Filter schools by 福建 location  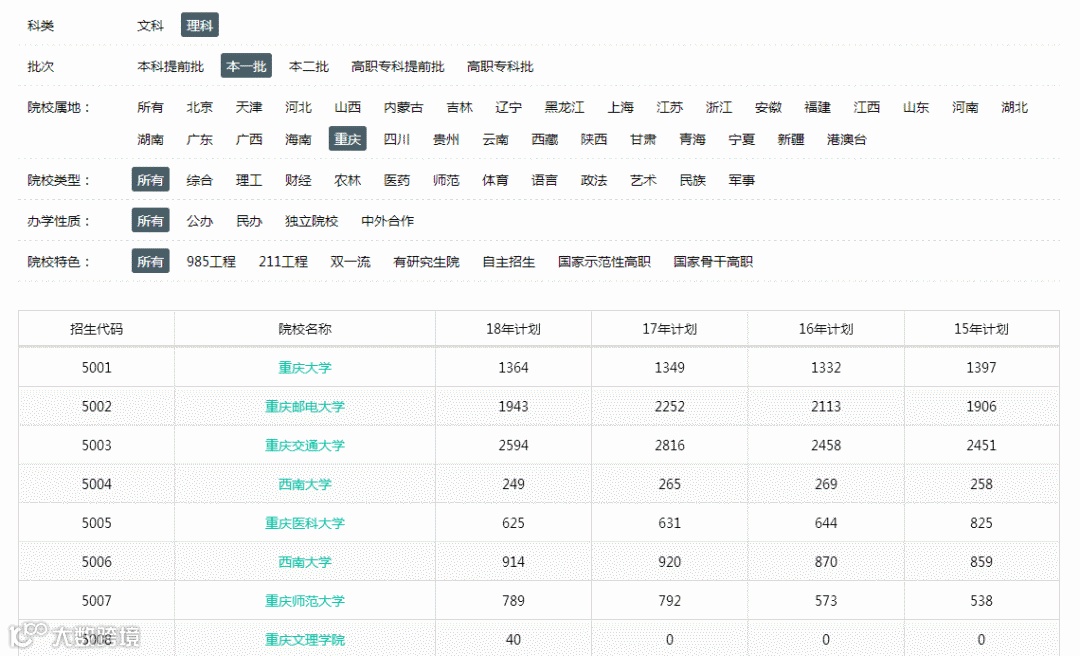[818, 107]
